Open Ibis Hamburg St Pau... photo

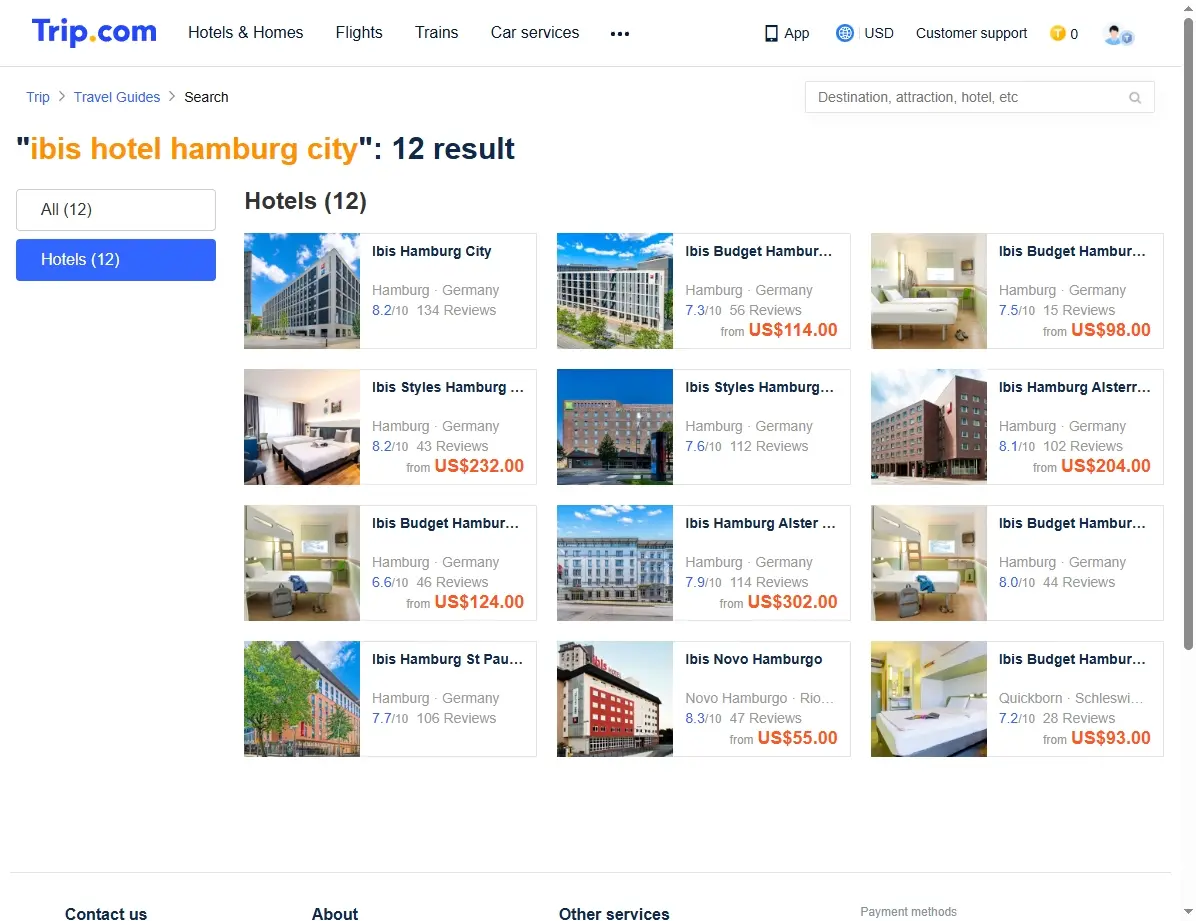(302, 699)
